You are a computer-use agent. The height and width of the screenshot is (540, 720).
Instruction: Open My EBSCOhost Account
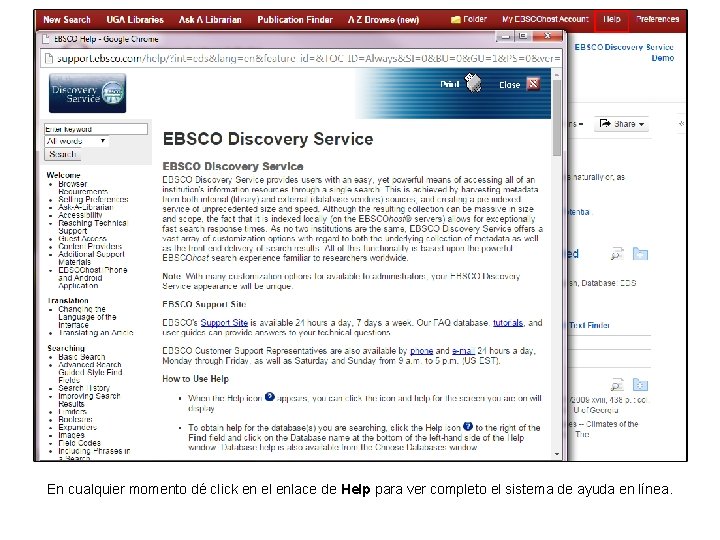[x=545, y=19]
